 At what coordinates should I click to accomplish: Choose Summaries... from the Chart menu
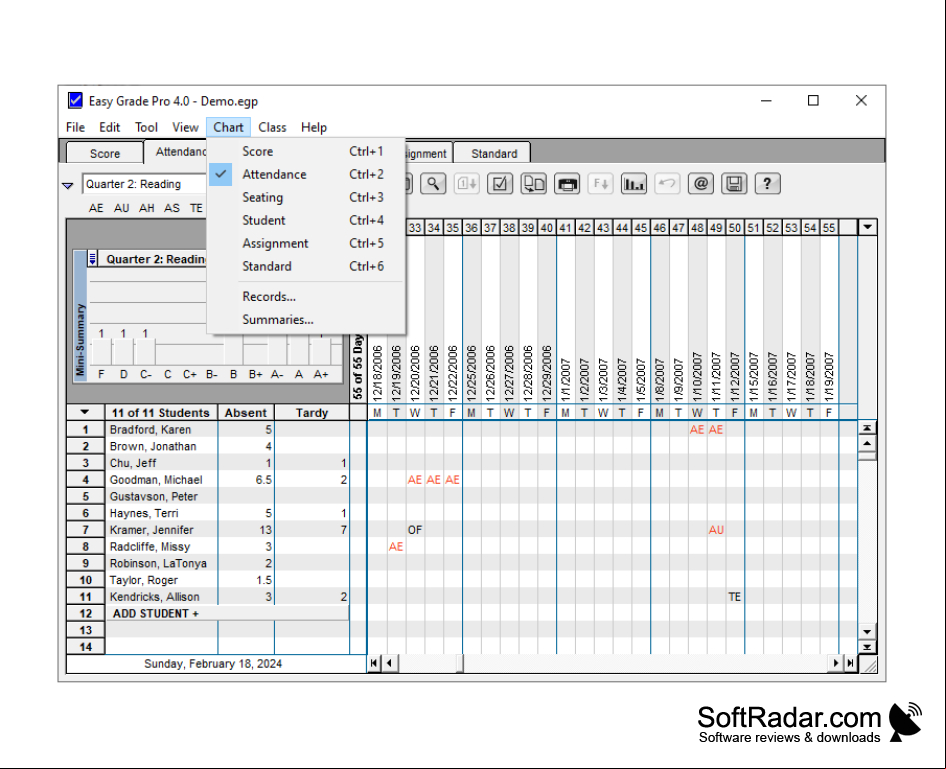[x=306, y=320]
